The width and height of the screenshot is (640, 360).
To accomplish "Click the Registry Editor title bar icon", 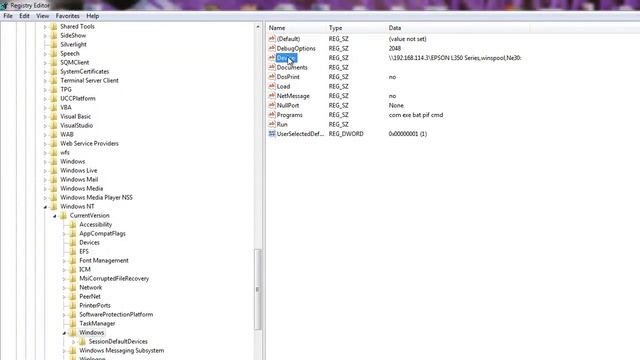I will click(4, 5).
